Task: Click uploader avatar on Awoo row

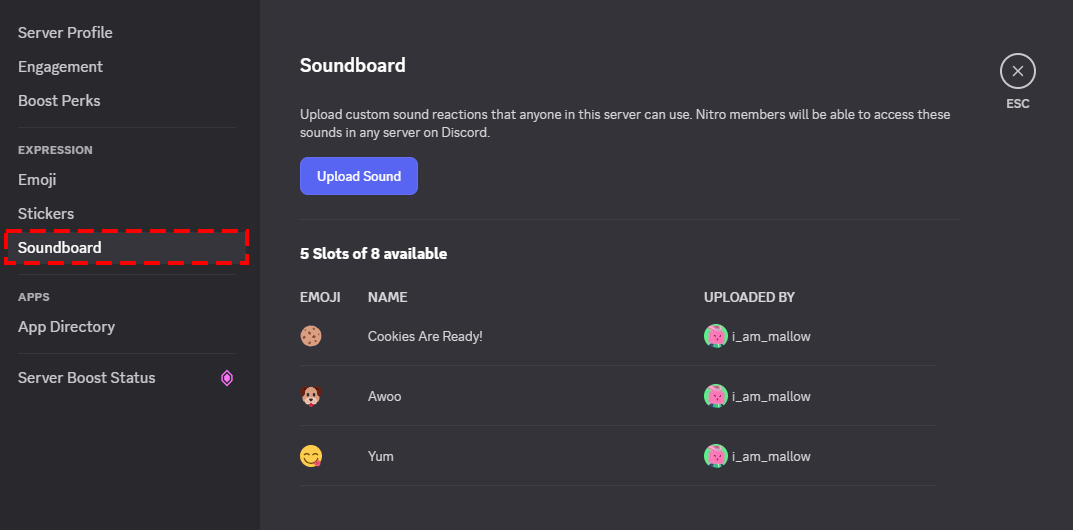Action: (x=715, y=397)
